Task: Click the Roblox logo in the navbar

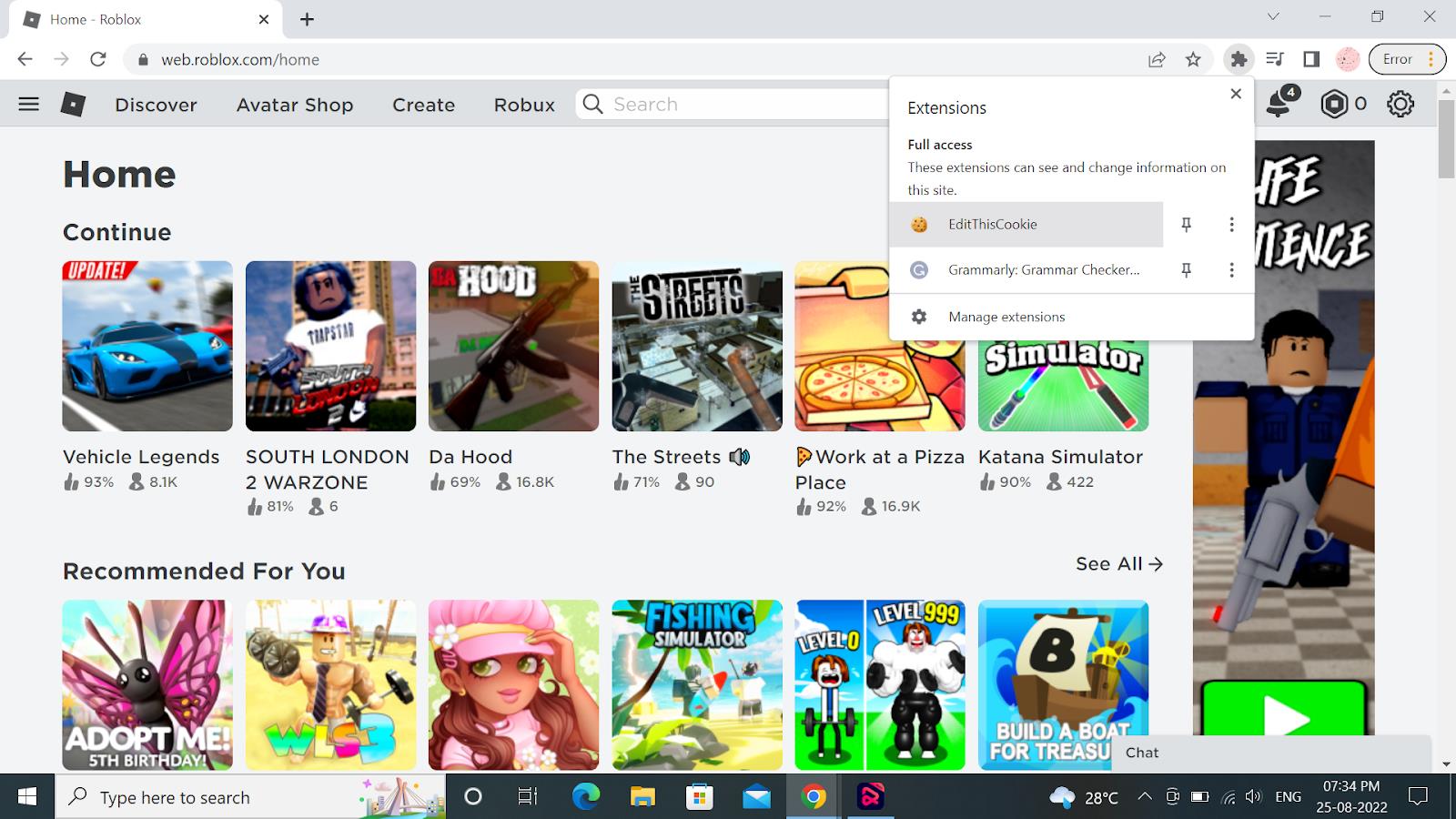Action: [x=73, y=104]
